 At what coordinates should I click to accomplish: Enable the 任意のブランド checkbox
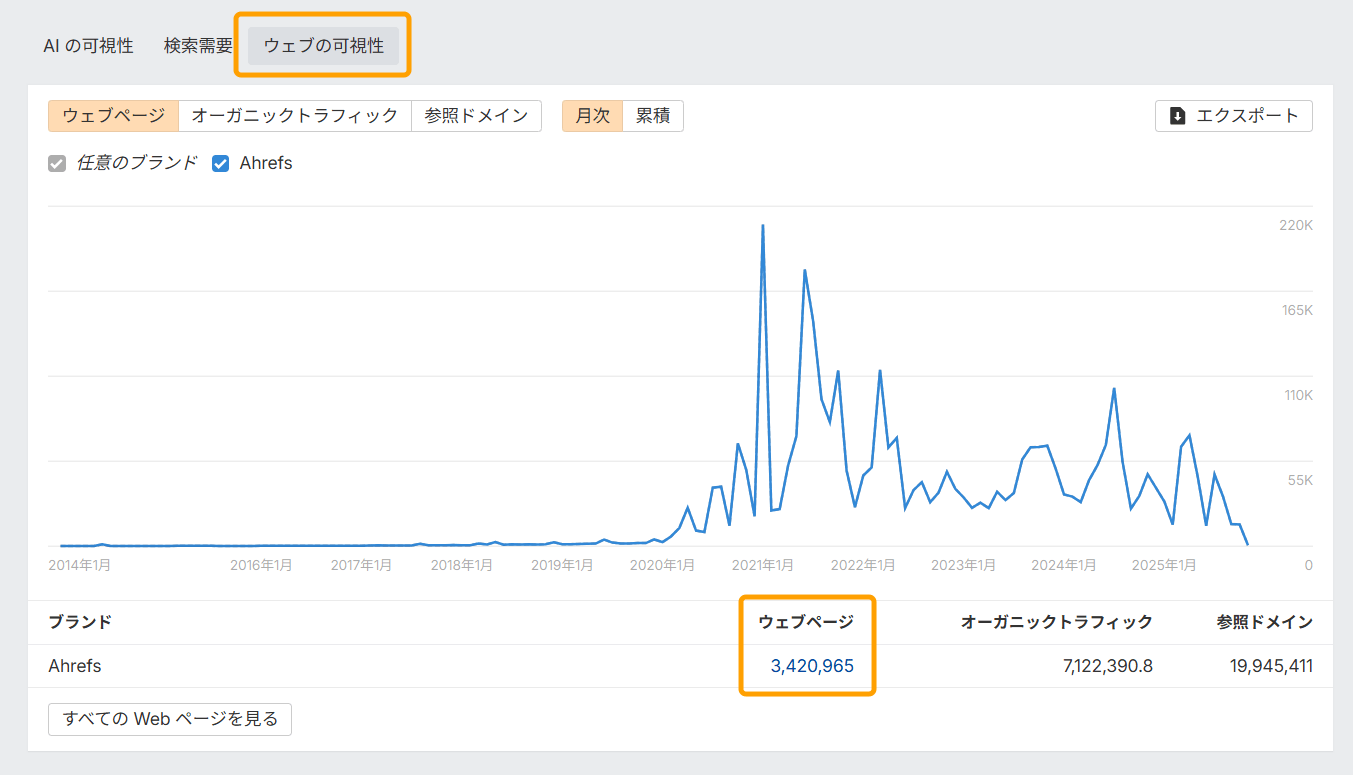[x=57, y=163]
